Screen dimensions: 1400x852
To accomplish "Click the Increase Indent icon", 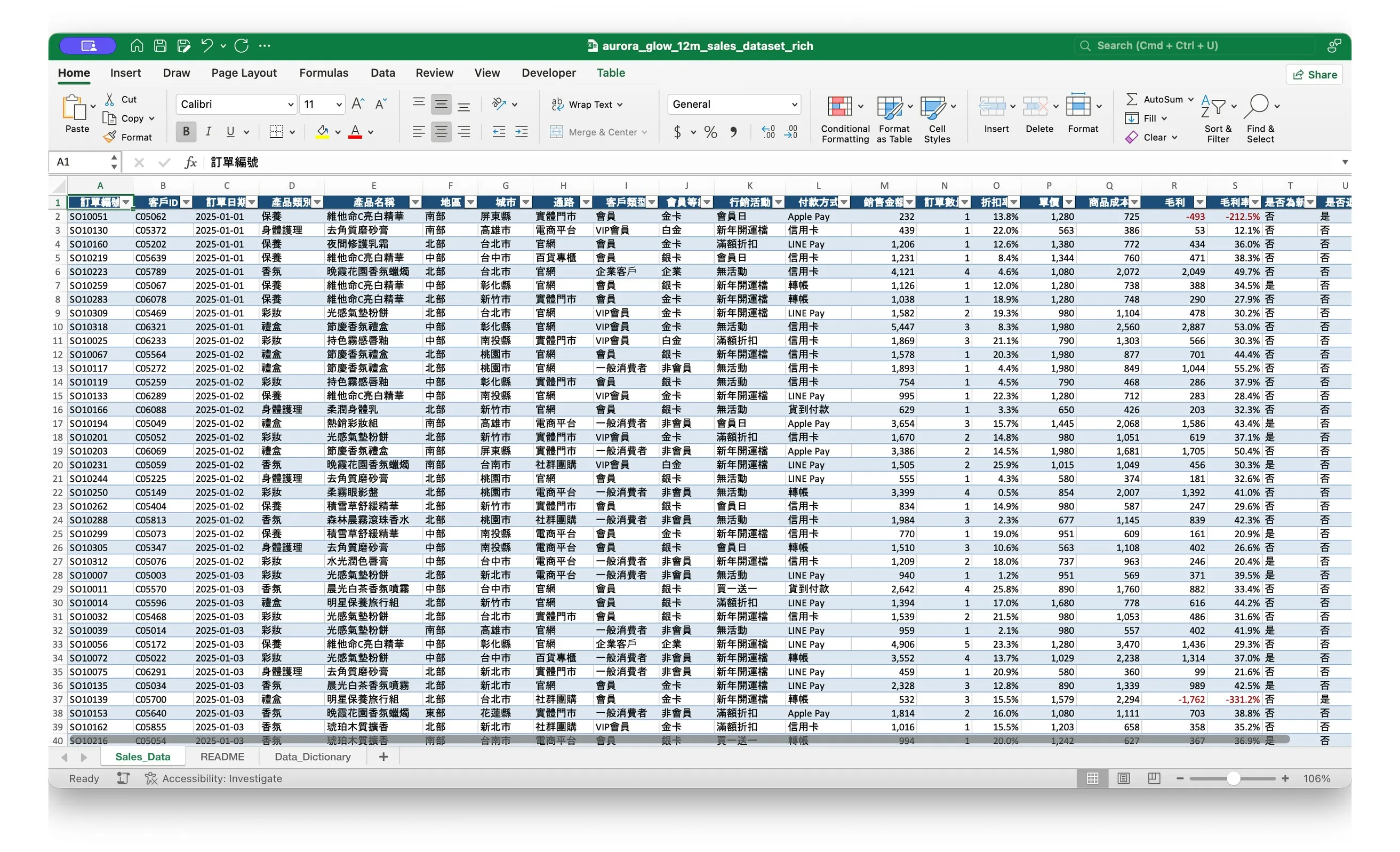I will coord(522,132).
